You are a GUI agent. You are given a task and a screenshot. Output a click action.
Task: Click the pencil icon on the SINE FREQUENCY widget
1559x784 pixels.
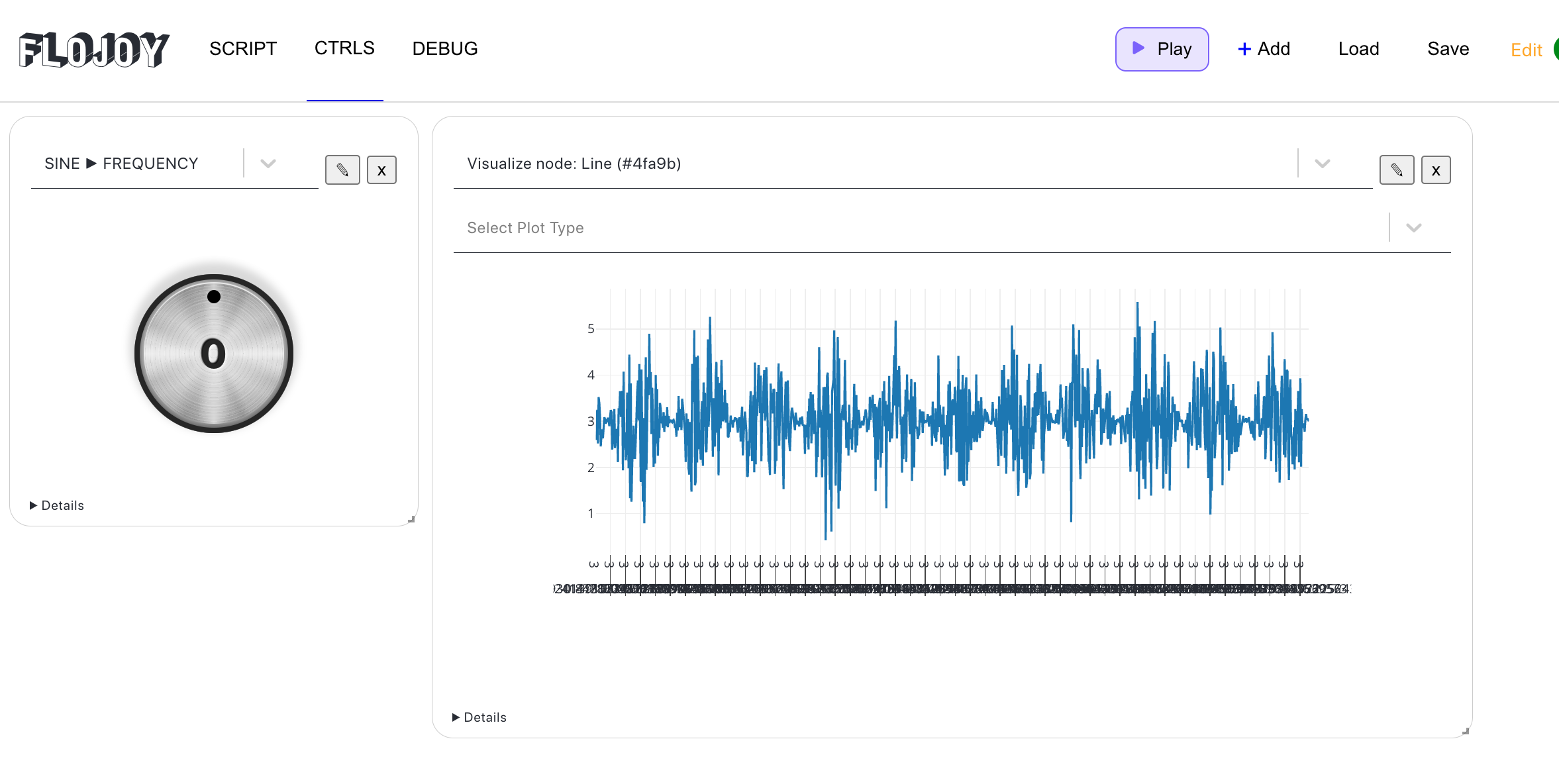[x=342, y=170]
